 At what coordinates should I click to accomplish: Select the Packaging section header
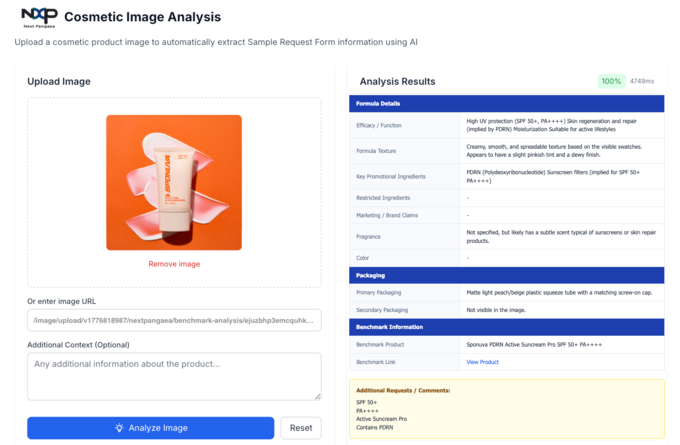506,275
